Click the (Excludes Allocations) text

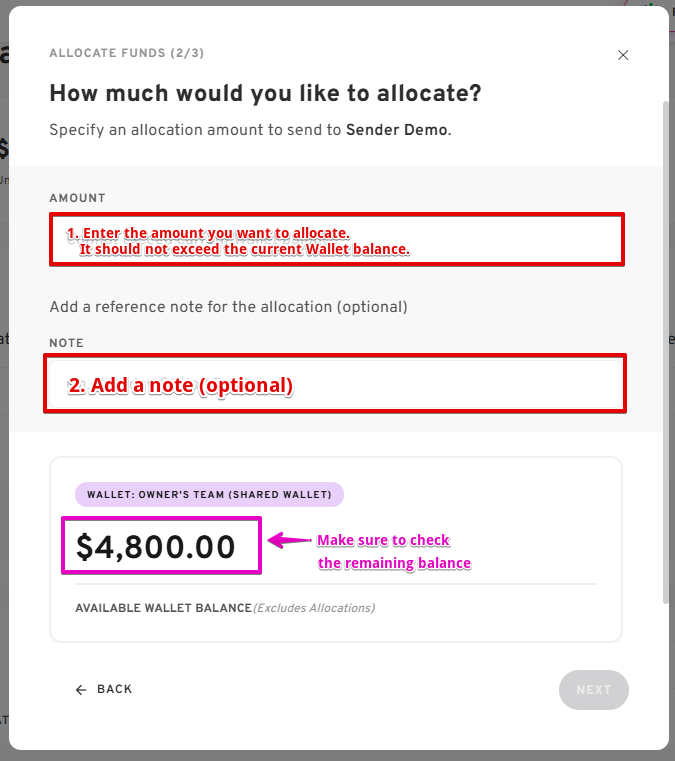tap(314, 608)
